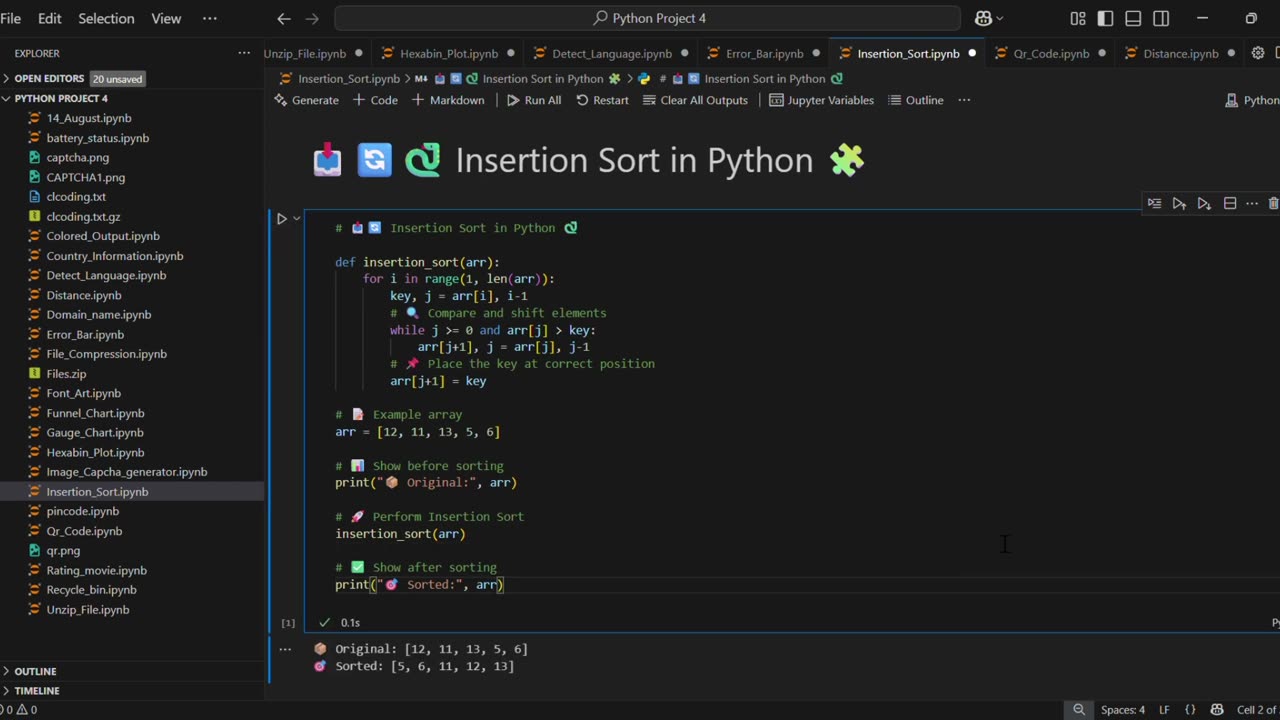Open pincode.ipynb file
Screen dimensions: 1280x720
click(82, 511)
